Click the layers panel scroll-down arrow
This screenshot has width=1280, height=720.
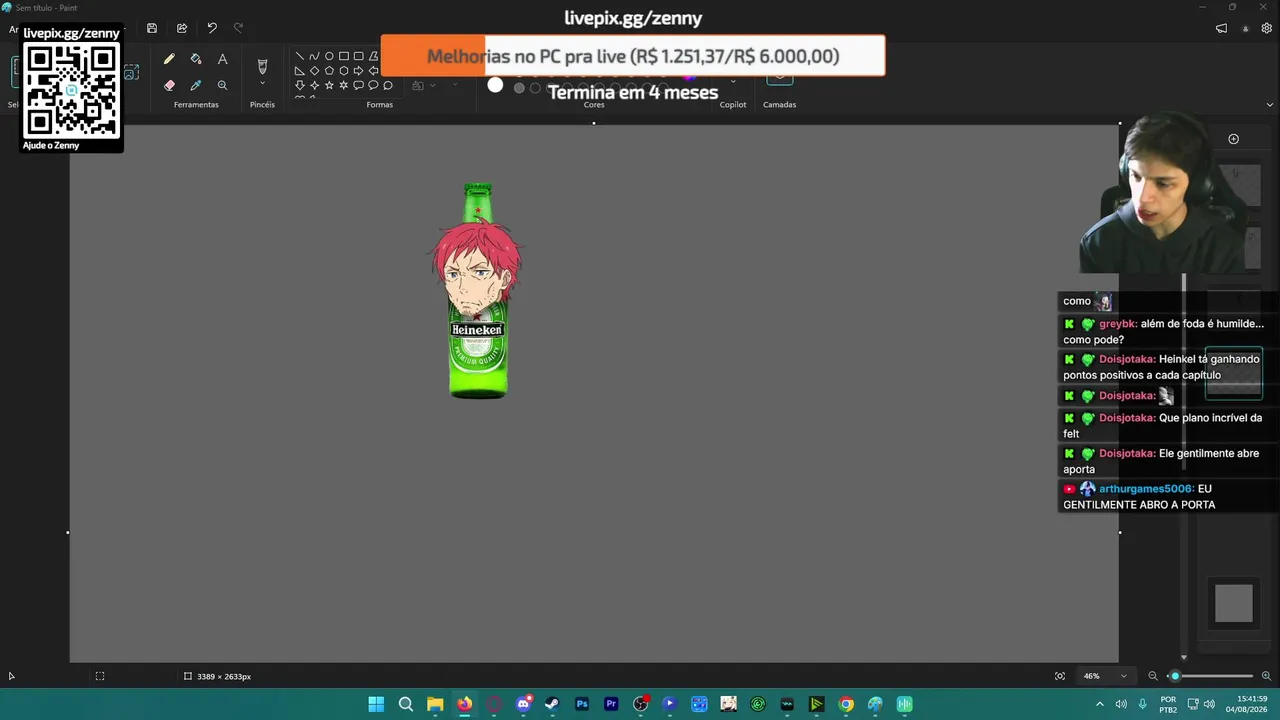pyautogui.click(x=1184, y=657)
